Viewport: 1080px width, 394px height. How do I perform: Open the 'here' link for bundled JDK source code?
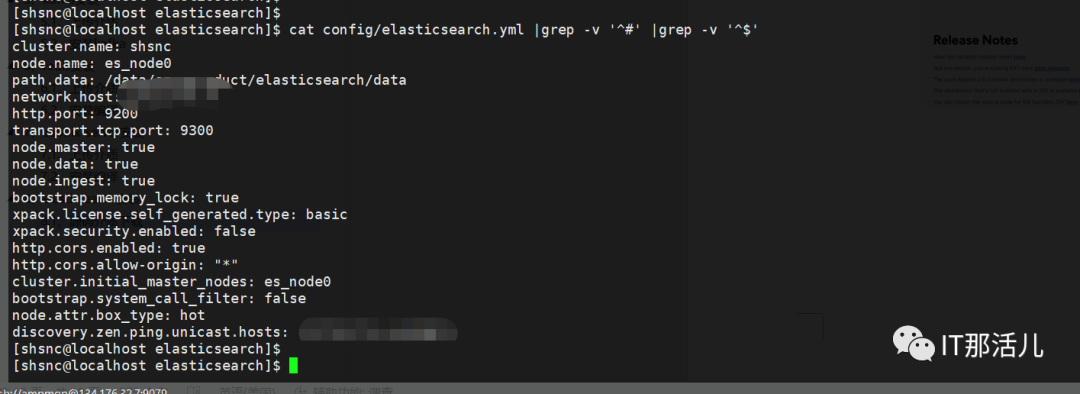pos(1071,101)
